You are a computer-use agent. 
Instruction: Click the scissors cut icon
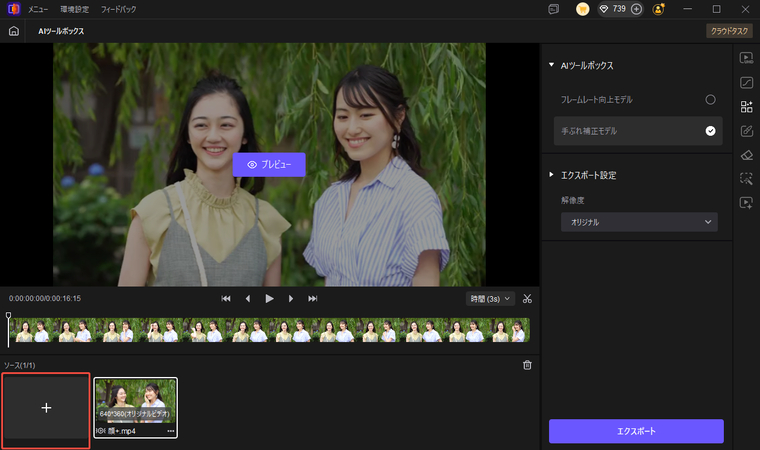528,298
